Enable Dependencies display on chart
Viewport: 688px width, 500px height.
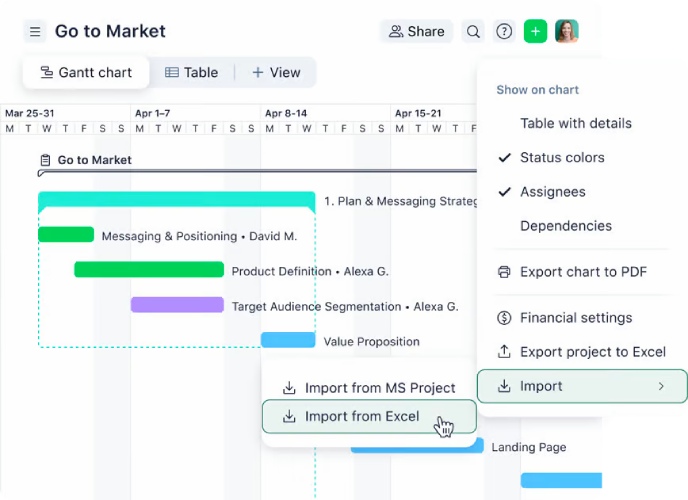pos(566,226)
